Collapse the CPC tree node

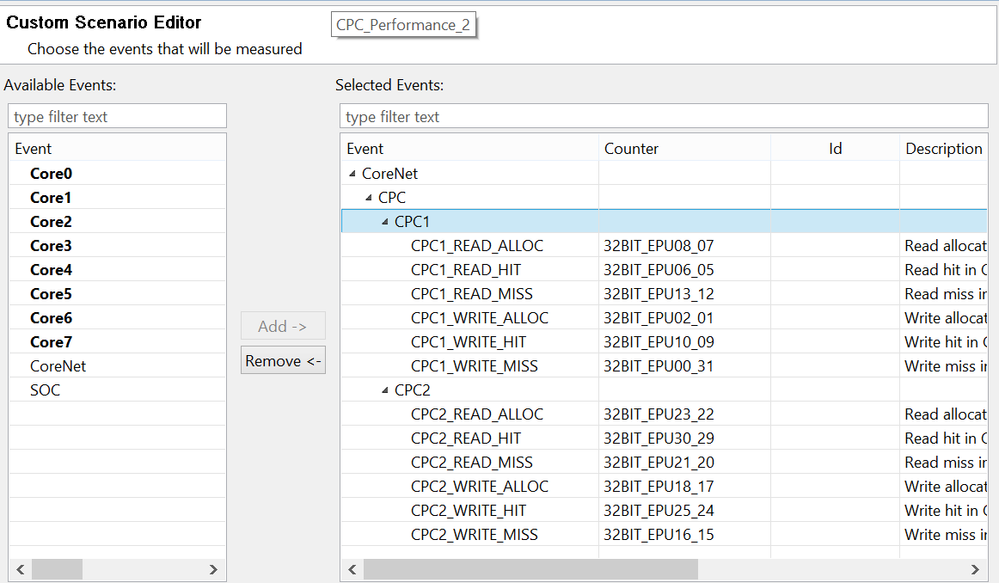(x=368, y=198)
